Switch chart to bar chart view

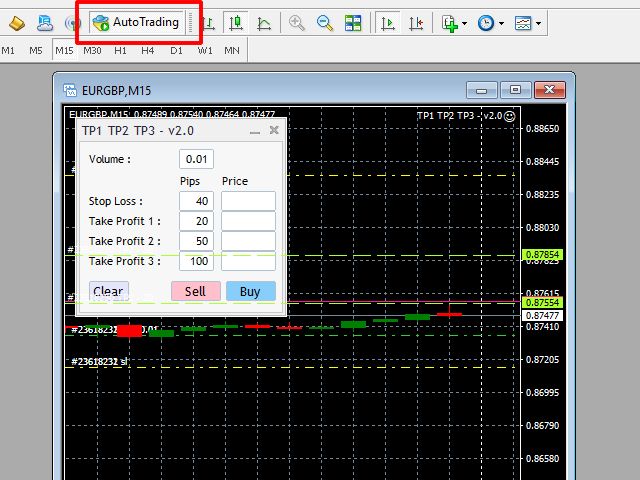(x=209, y=22)
